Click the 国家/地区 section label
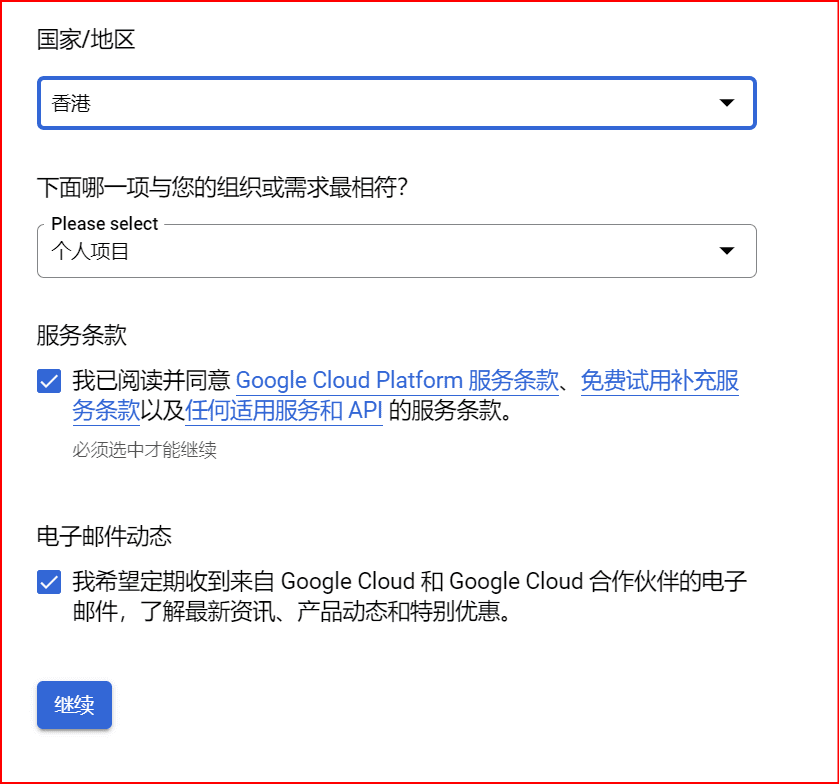This screenshot has width=839, height=784. (83, 39)
